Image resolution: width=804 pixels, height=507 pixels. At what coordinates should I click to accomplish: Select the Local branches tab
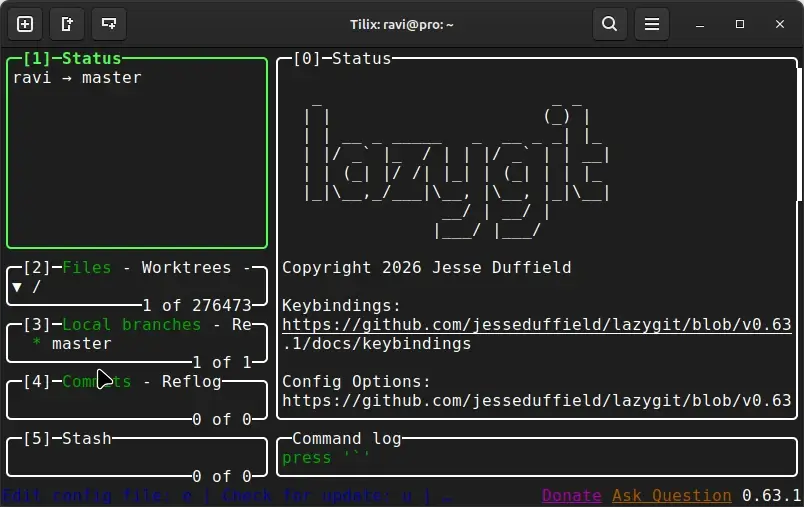coord(132,325)
